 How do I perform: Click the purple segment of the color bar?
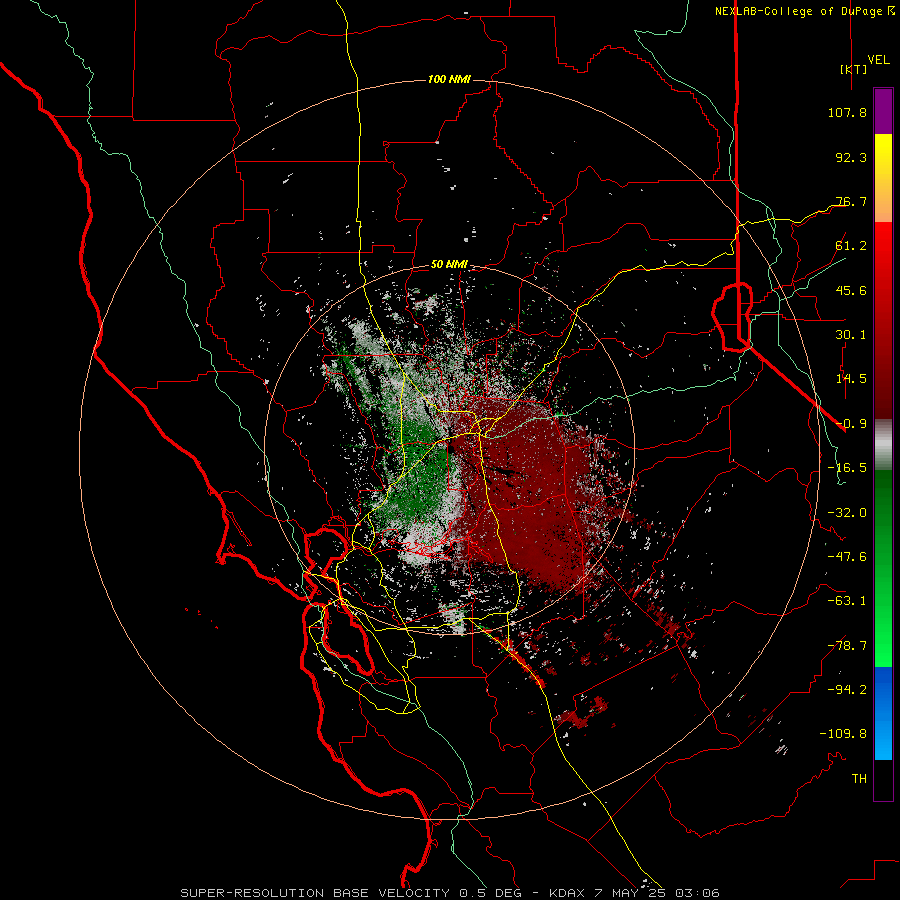click(883, 111)
